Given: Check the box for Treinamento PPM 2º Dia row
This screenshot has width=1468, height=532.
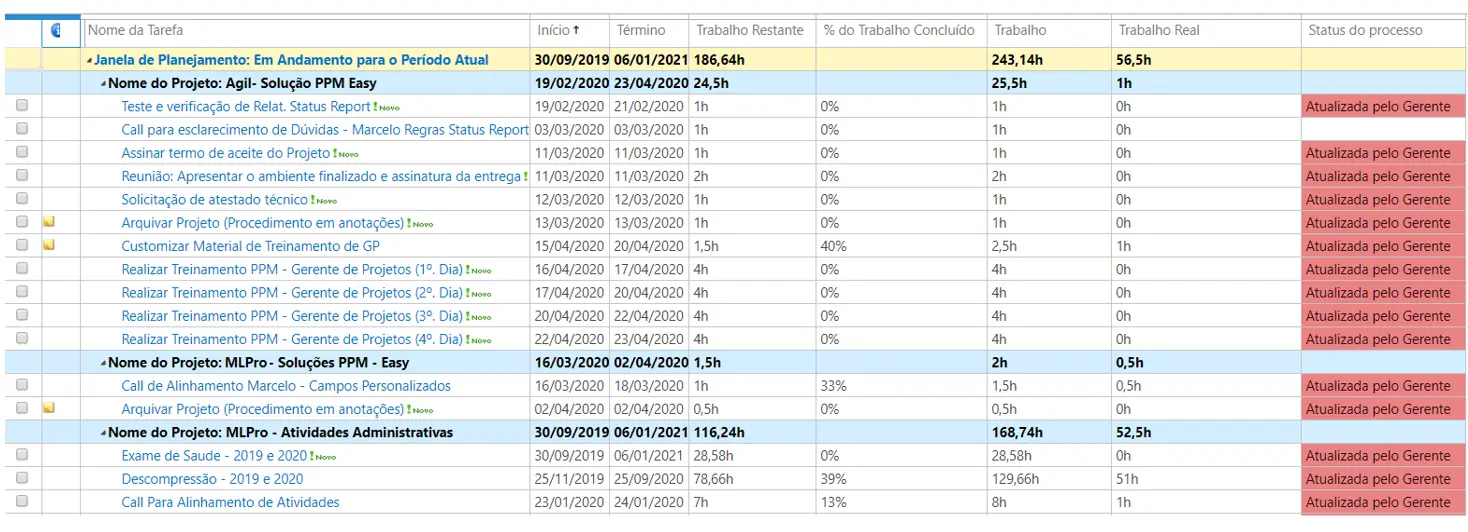Looking at the screenshot, I should tap(22, 292).
